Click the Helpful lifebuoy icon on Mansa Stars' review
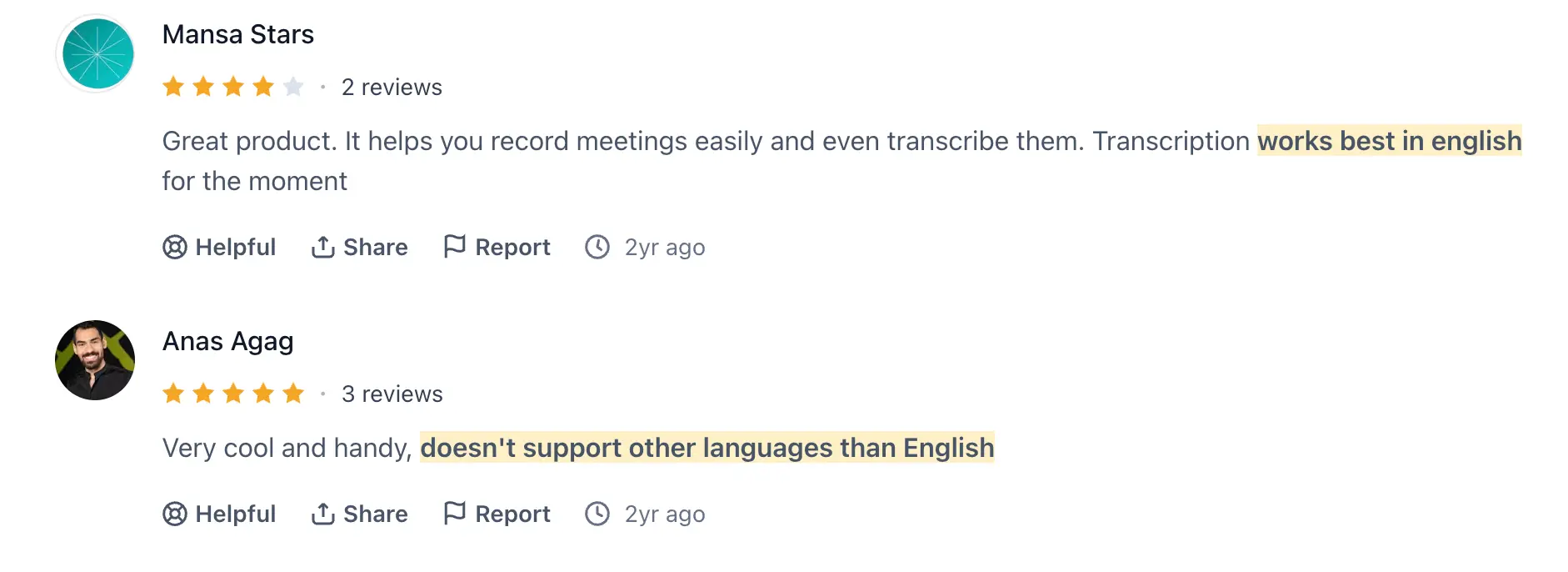 tap(175, 248)
